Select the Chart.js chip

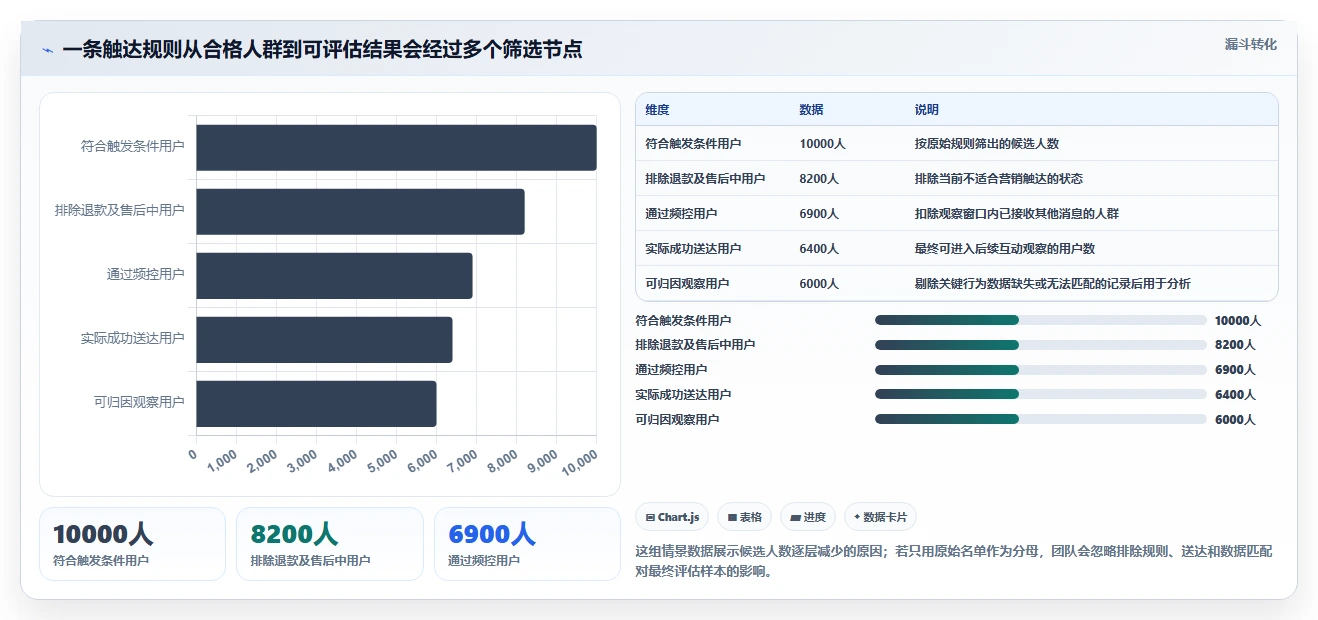[x=672, y=517]
